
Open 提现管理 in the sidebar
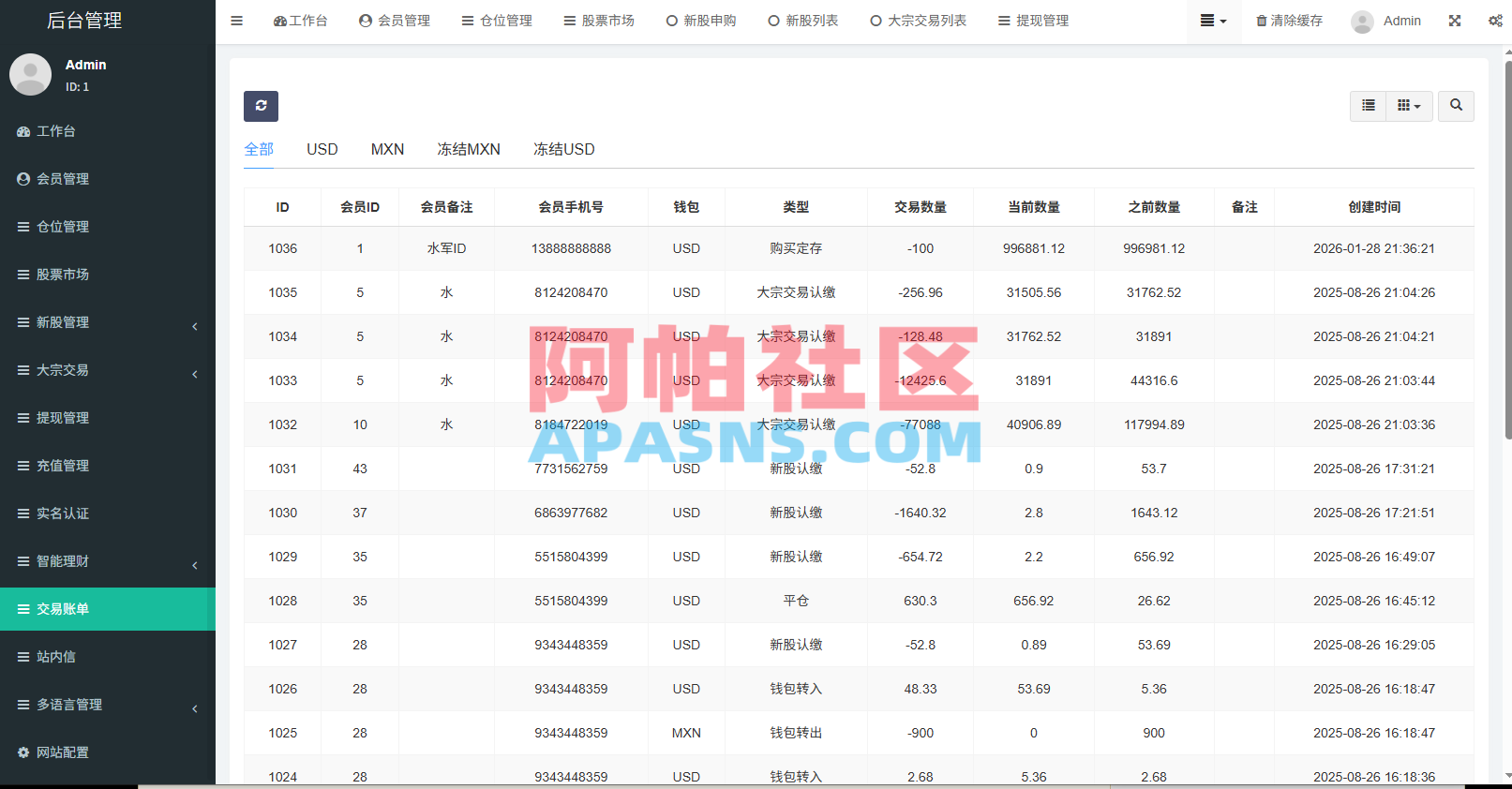108,418
